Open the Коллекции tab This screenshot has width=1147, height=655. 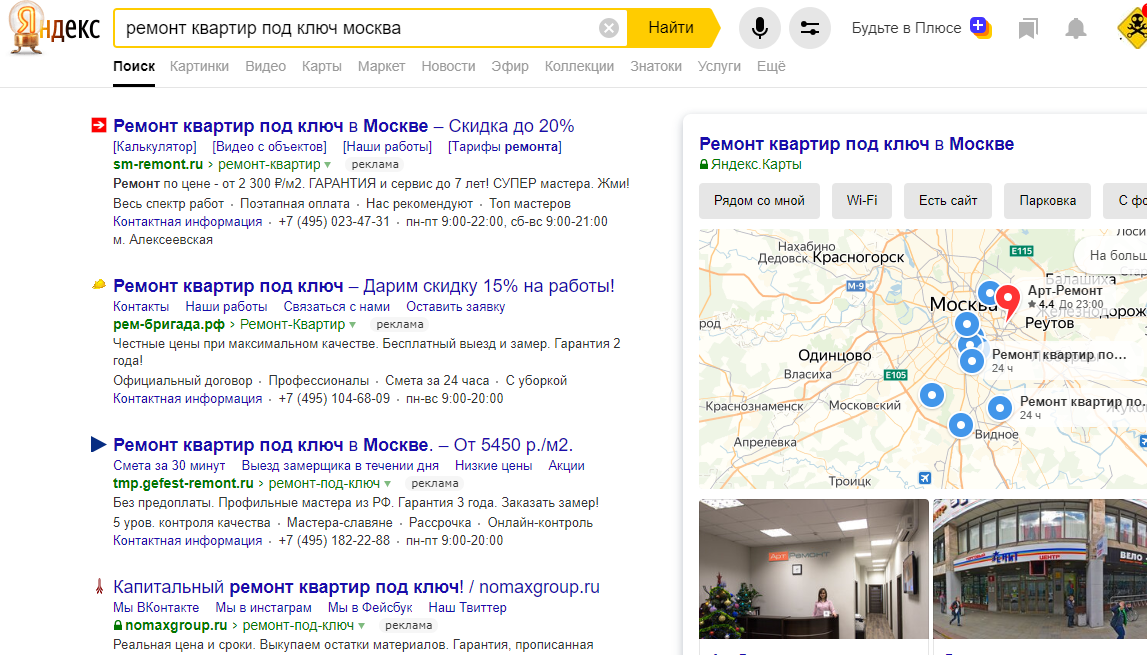coord(579,66)
